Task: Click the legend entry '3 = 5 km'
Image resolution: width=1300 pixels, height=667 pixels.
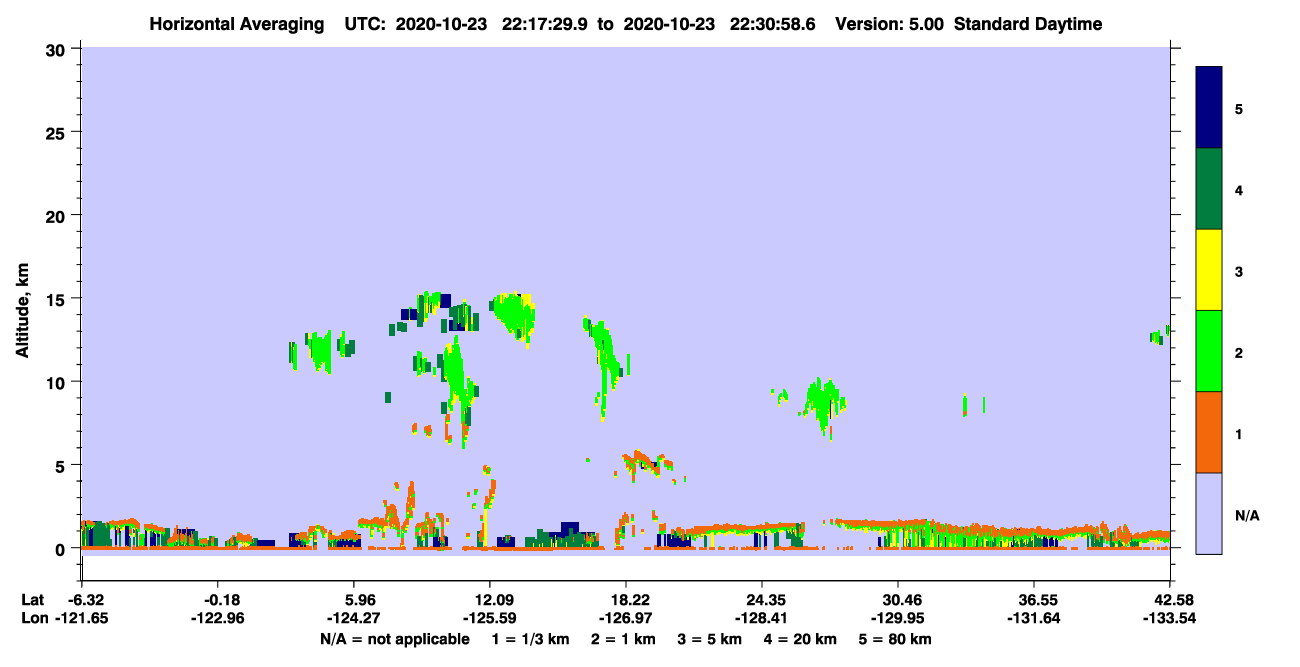Action: (711, 639)
